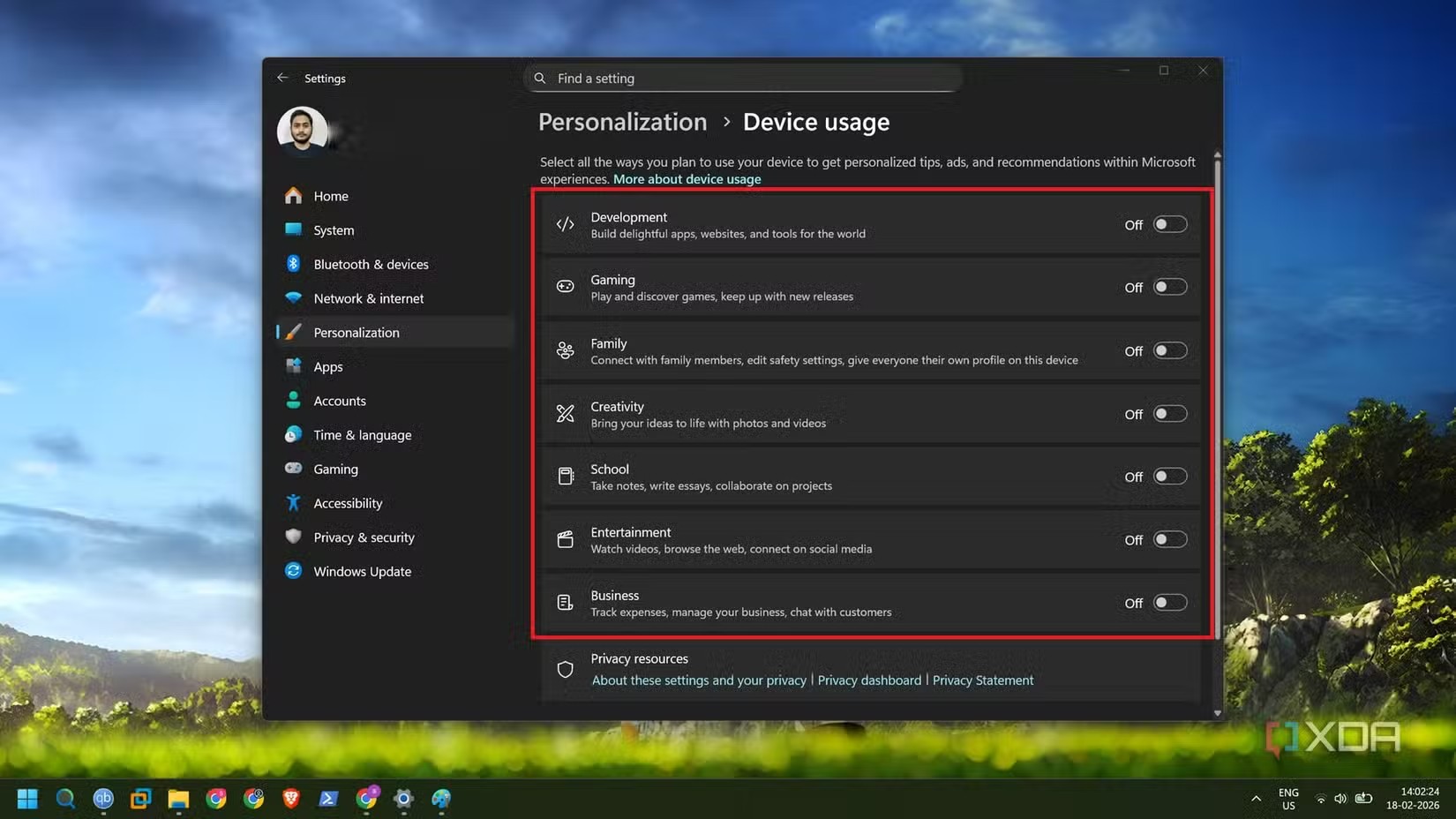The height and width of the screenshot is (819, 1456).
Task: Click the Privacy resources shield icon
Action: pyautogui.click(x=565, y=670)
